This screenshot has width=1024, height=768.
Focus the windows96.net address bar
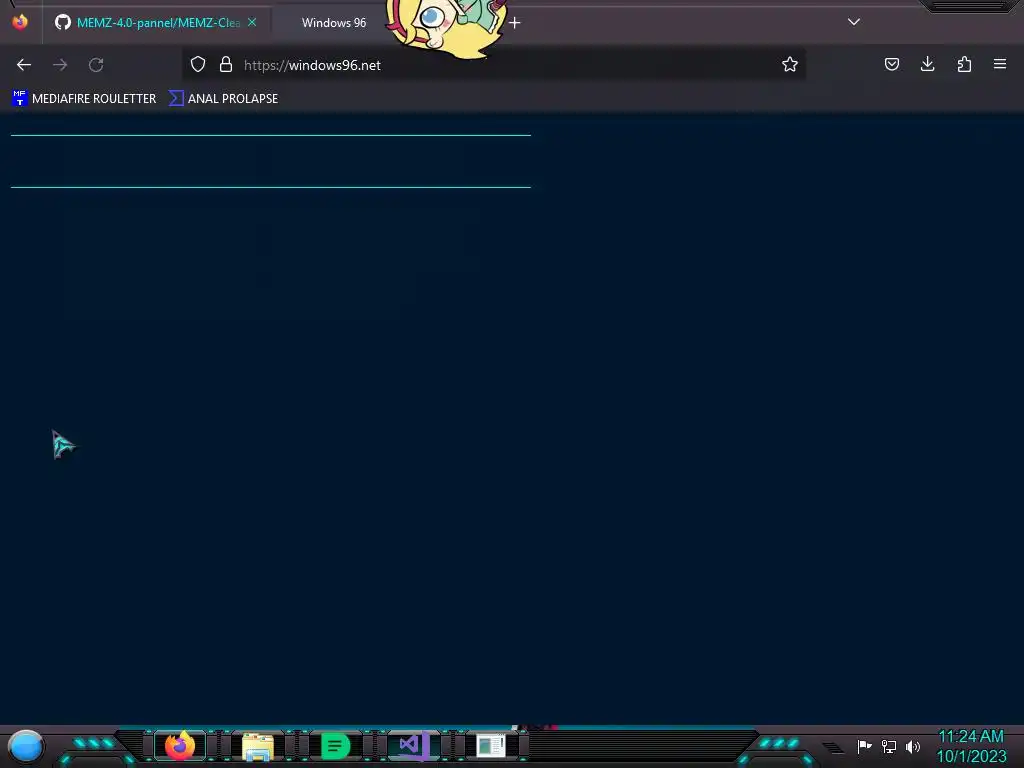[x=496, y=65]
